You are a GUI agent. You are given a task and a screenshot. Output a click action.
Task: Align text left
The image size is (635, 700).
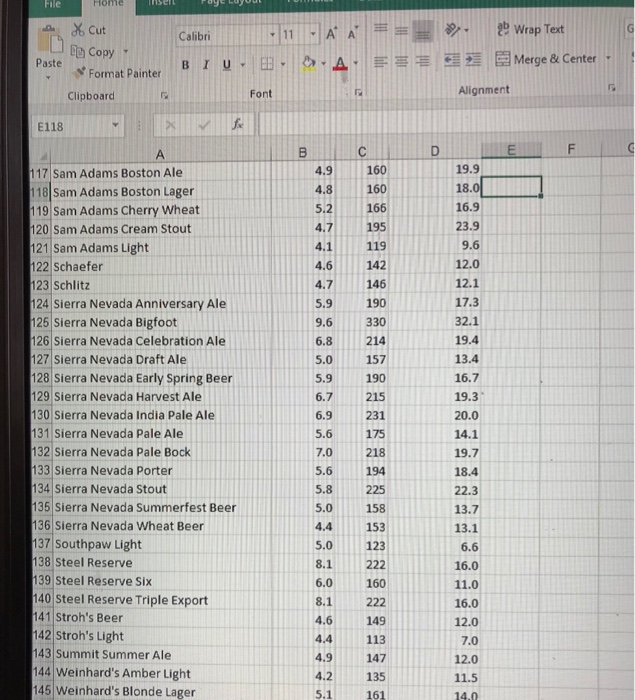click(380, 61)
